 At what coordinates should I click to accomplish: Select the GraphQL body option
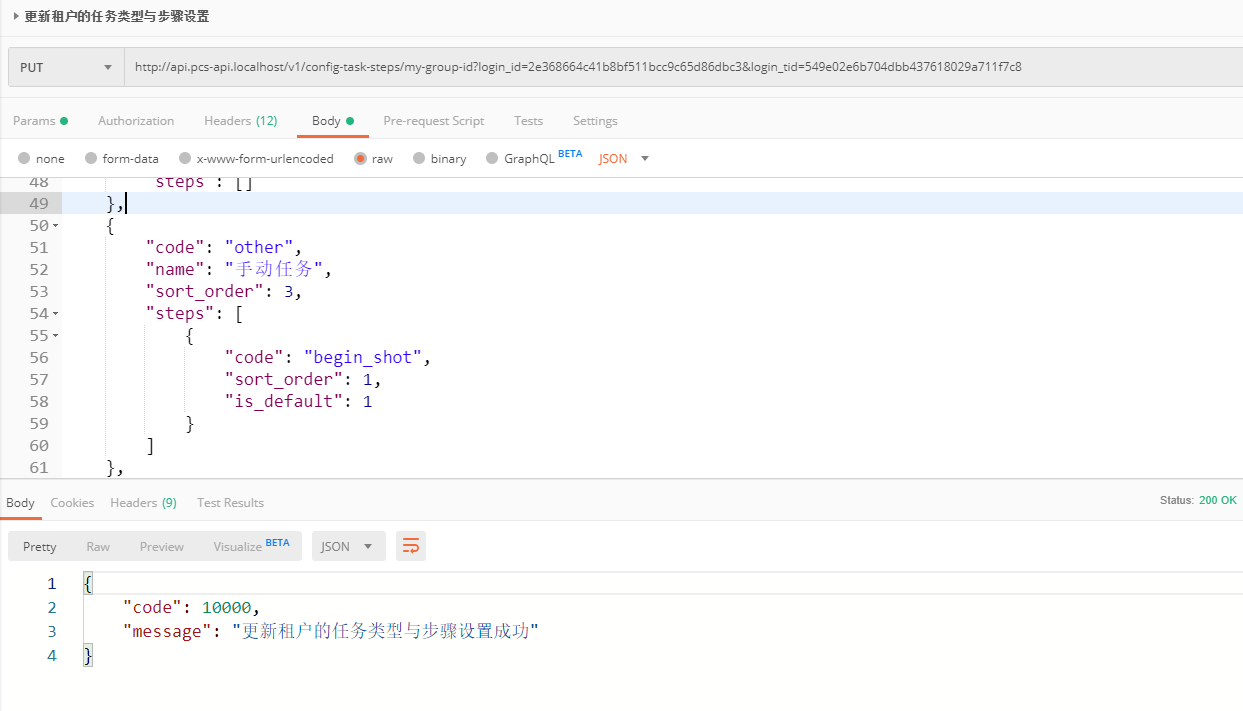[492, 158]
